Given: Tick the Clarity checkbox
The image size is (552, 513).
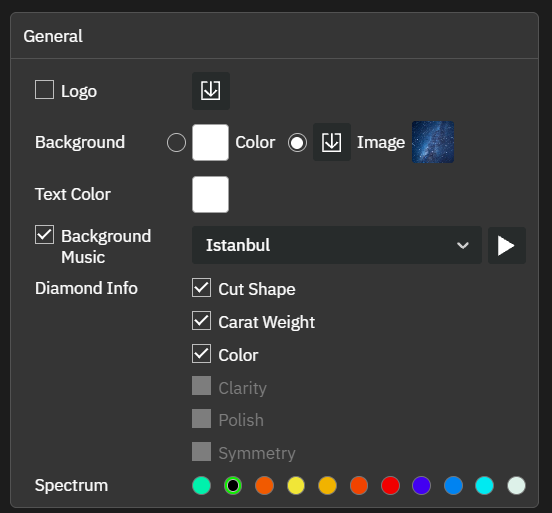Looking at the screenshot, I should [201, 386].
